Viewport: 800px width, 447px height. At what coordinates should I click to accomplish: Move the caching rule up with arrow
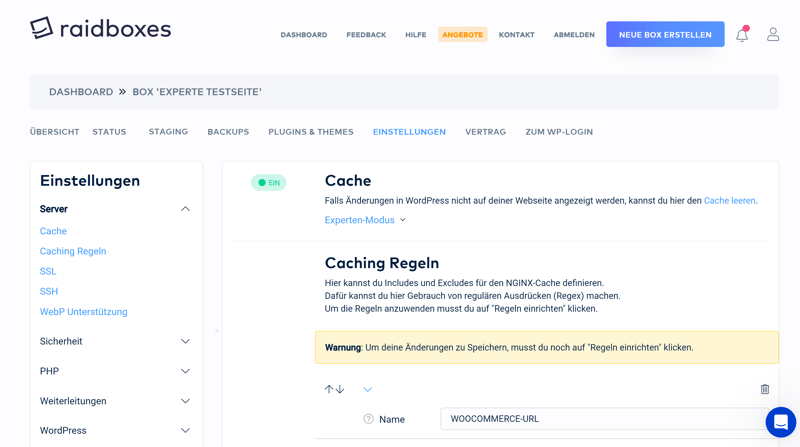click(329, 389)
